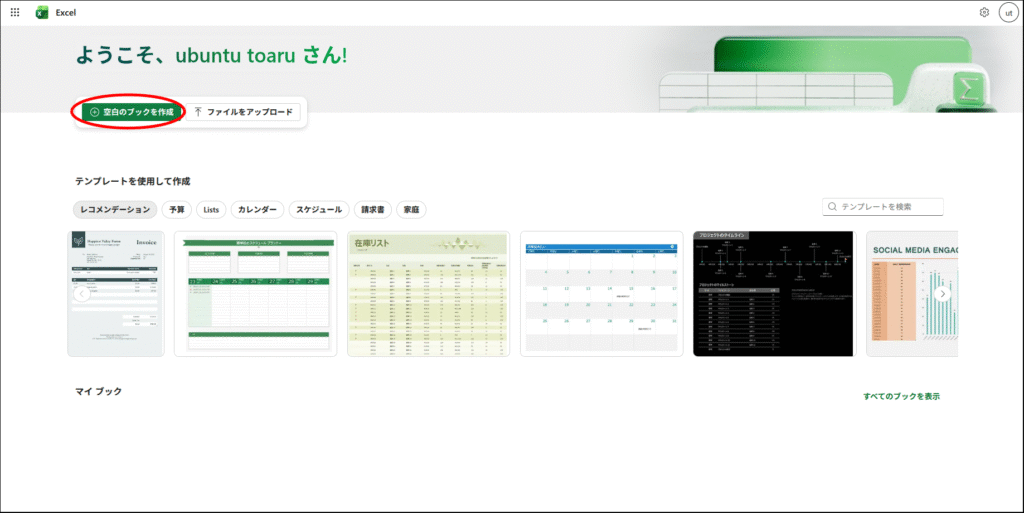1024x513 pixels.
Task: Click the Excel logo icon
Action: pyautogui.click(x=43, y=13)
